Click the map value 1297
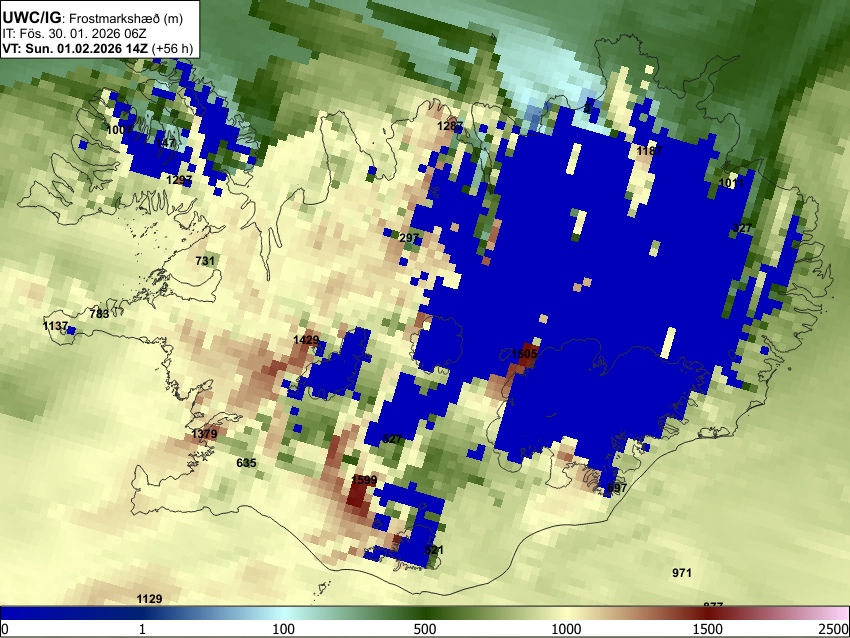 [179, 180]
